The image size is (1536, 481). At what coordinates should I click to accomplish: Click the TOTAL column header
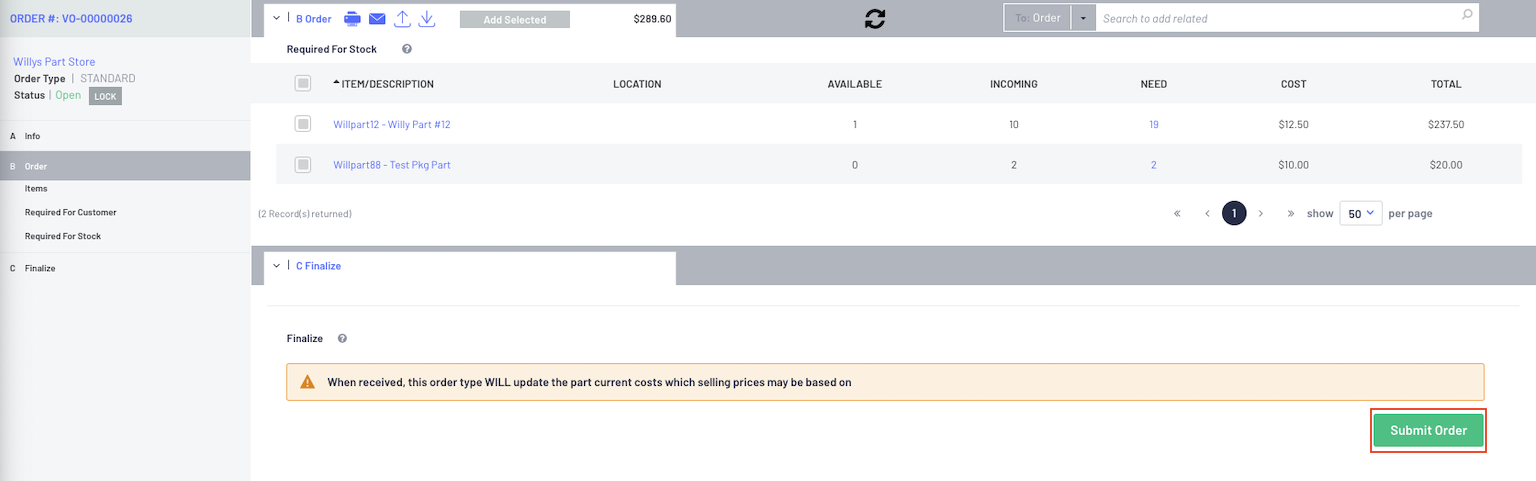(x=1446, y=84)
